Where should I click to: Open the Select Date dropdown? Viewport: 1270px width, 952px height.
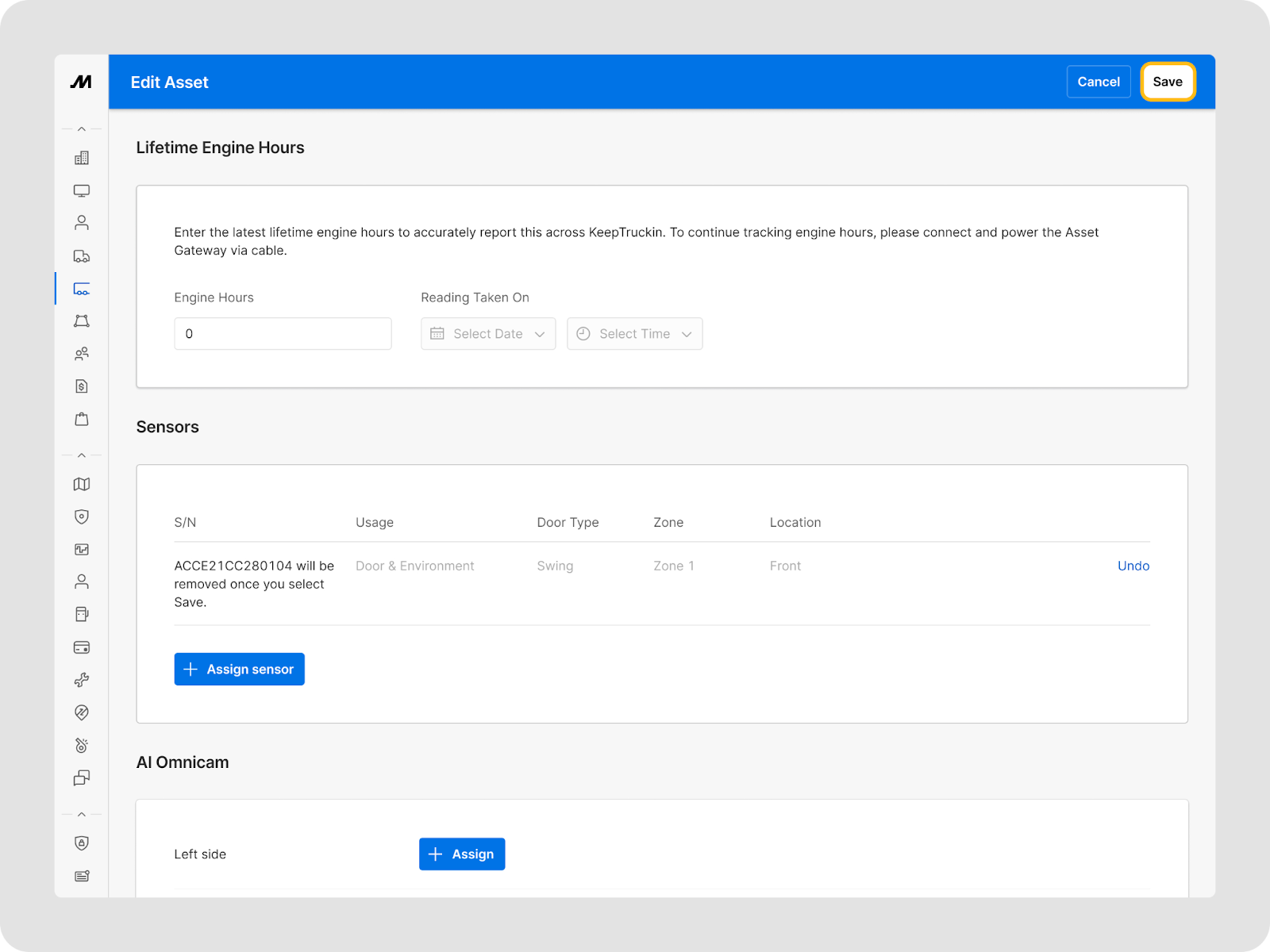click(x=488, y=334)
